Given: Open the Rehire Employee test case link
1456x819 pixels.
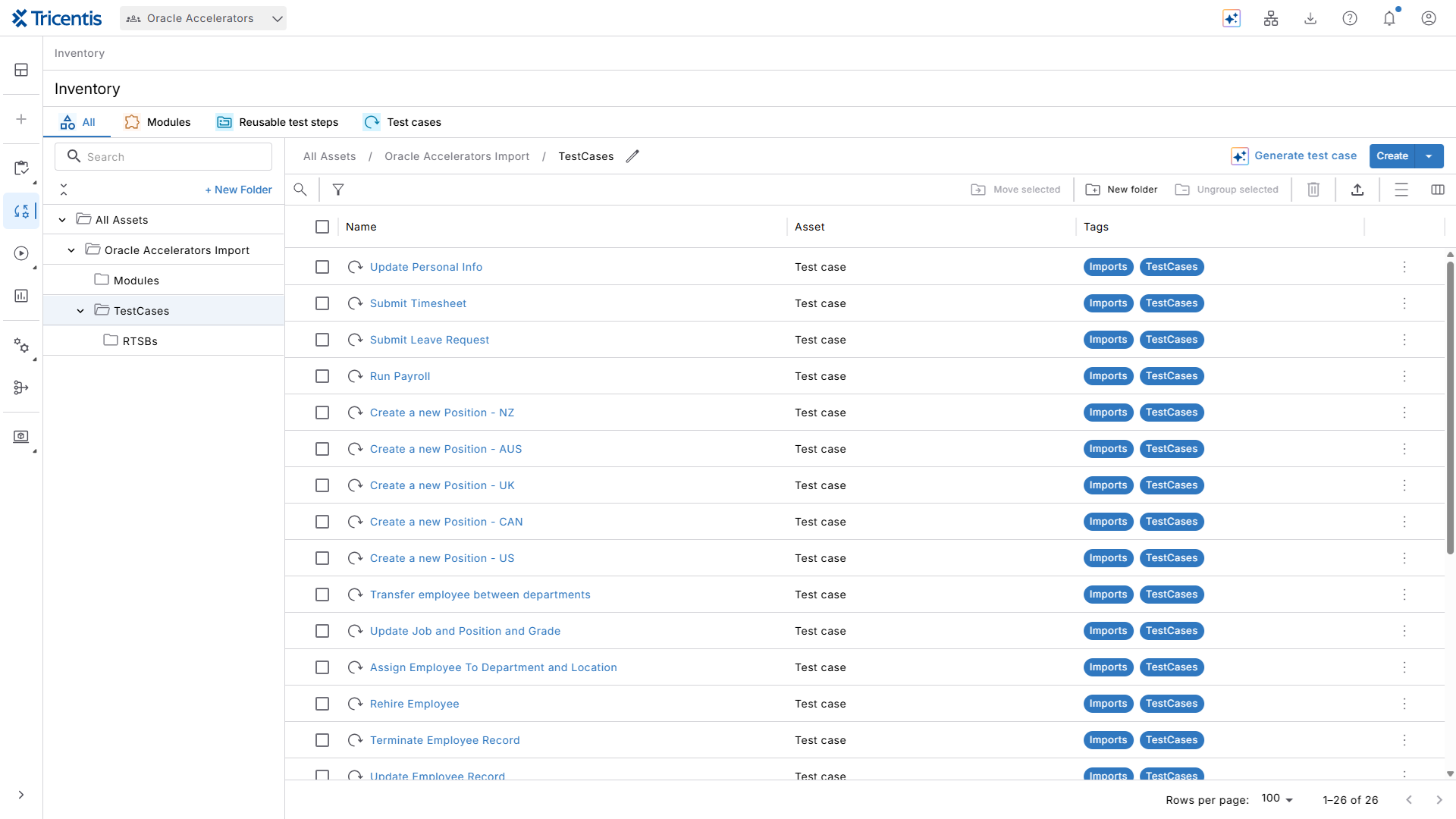Looking at the screenshot, I should [x=414, y=704].
